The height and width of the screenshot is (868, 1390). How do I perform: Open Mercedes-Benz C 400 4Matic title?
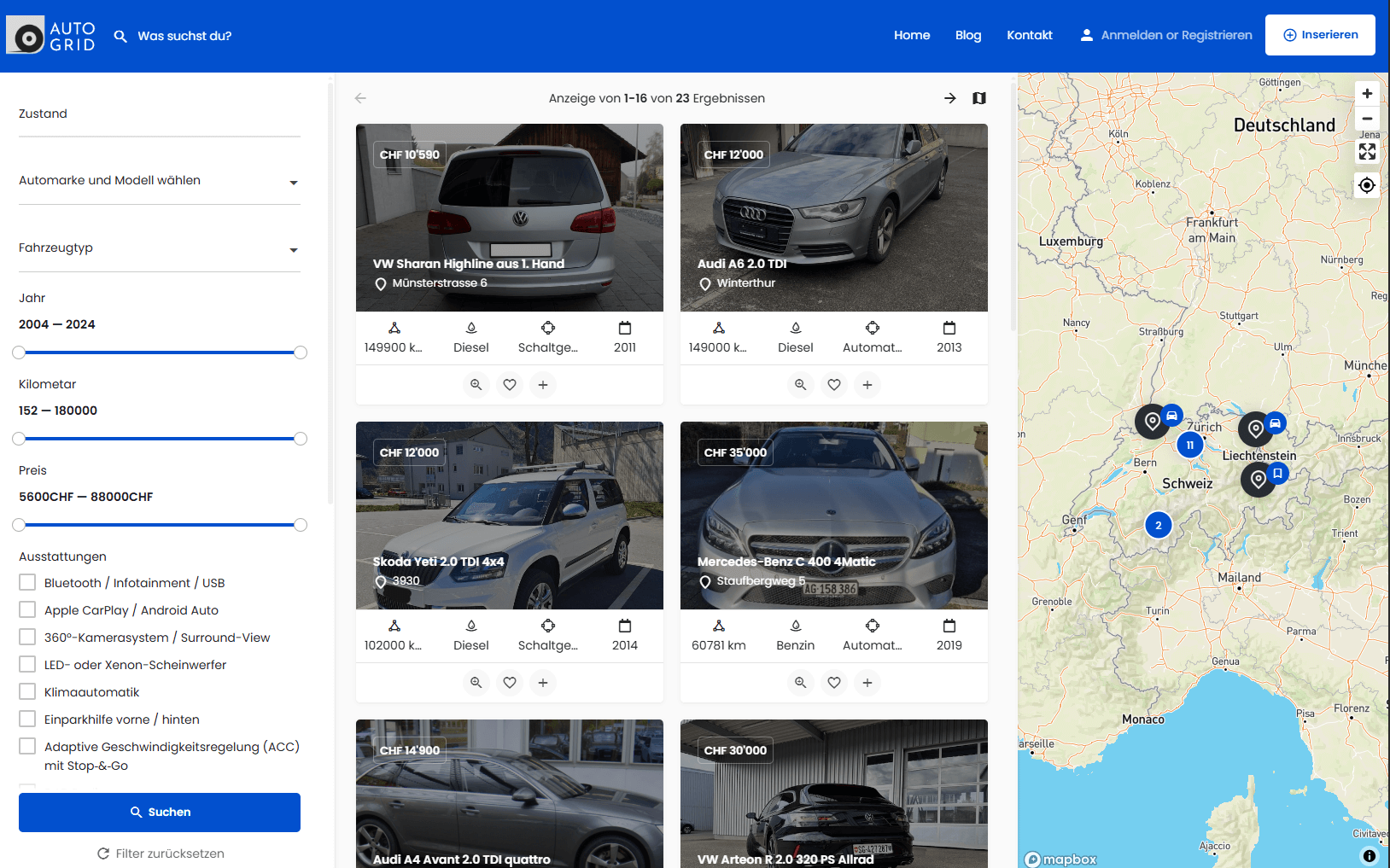point(786,562)
